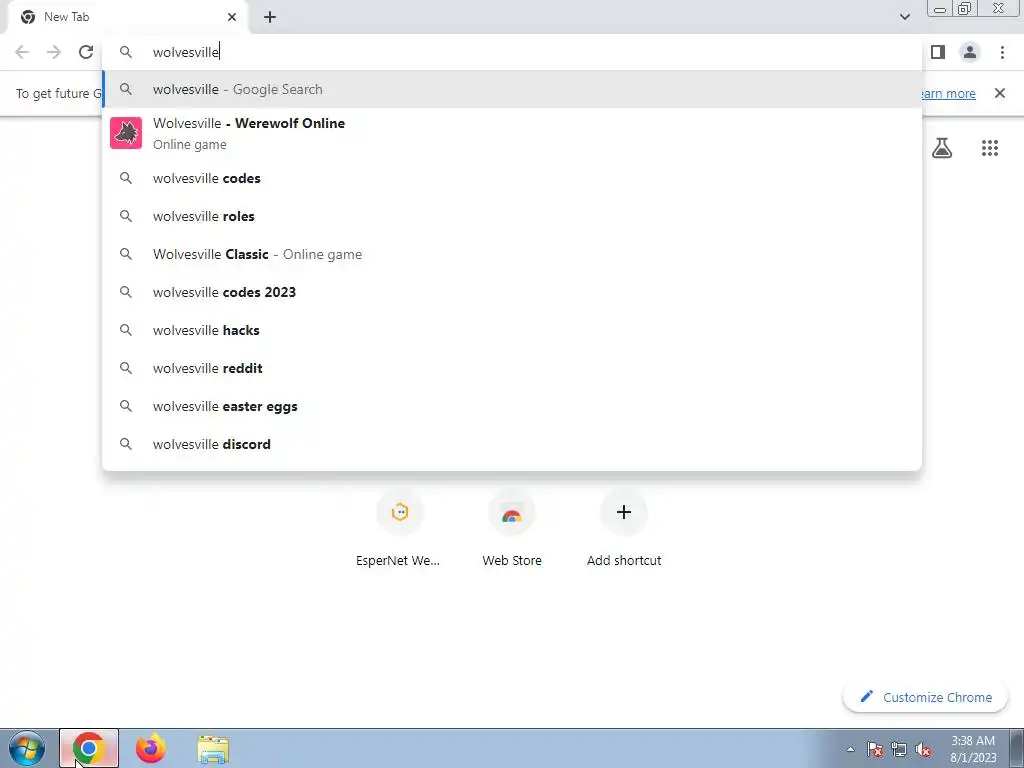Select the New Tab tab
Screen dimensions: 1024x768
click(127, 17)
